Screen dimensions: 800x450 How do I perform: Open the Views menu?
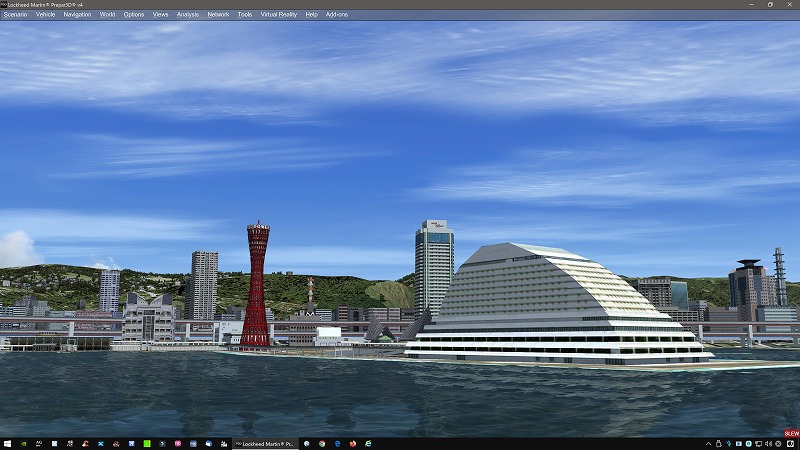[x=160, y=15]
